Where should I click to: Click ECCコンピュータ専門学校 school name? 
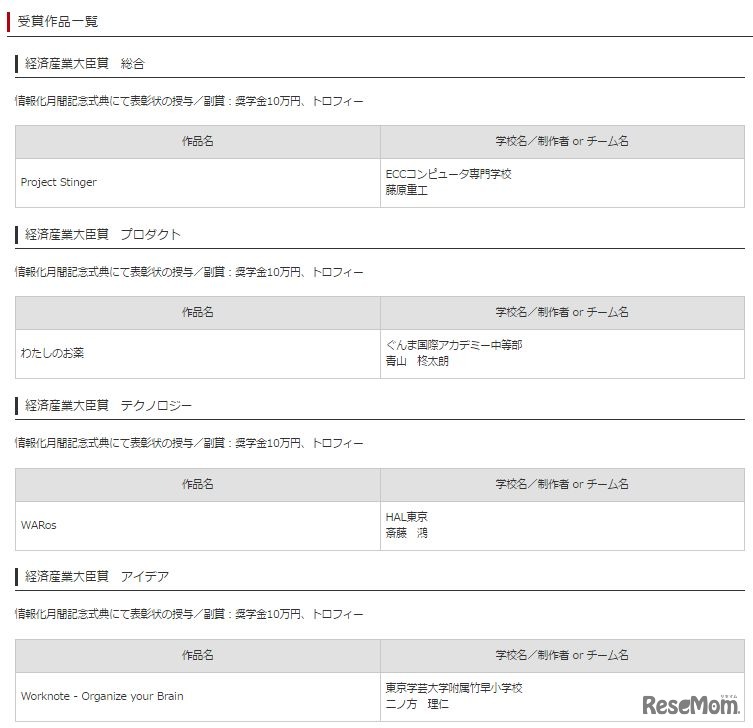[449, 174]
